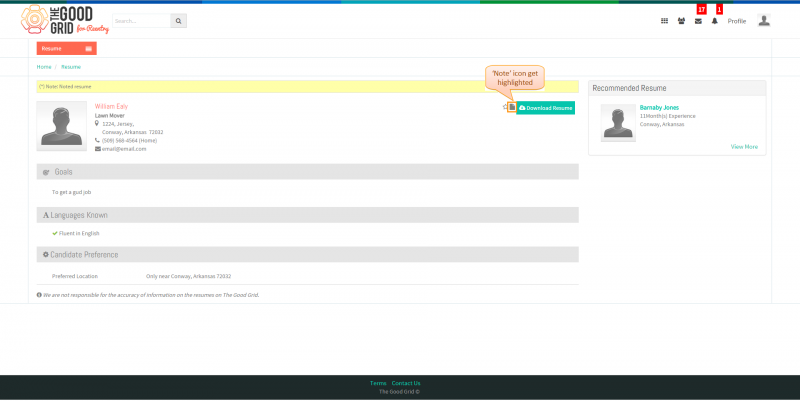Click the William Ealy name link
The height and width of the screenshot is (401, 800).
(111, 106)
